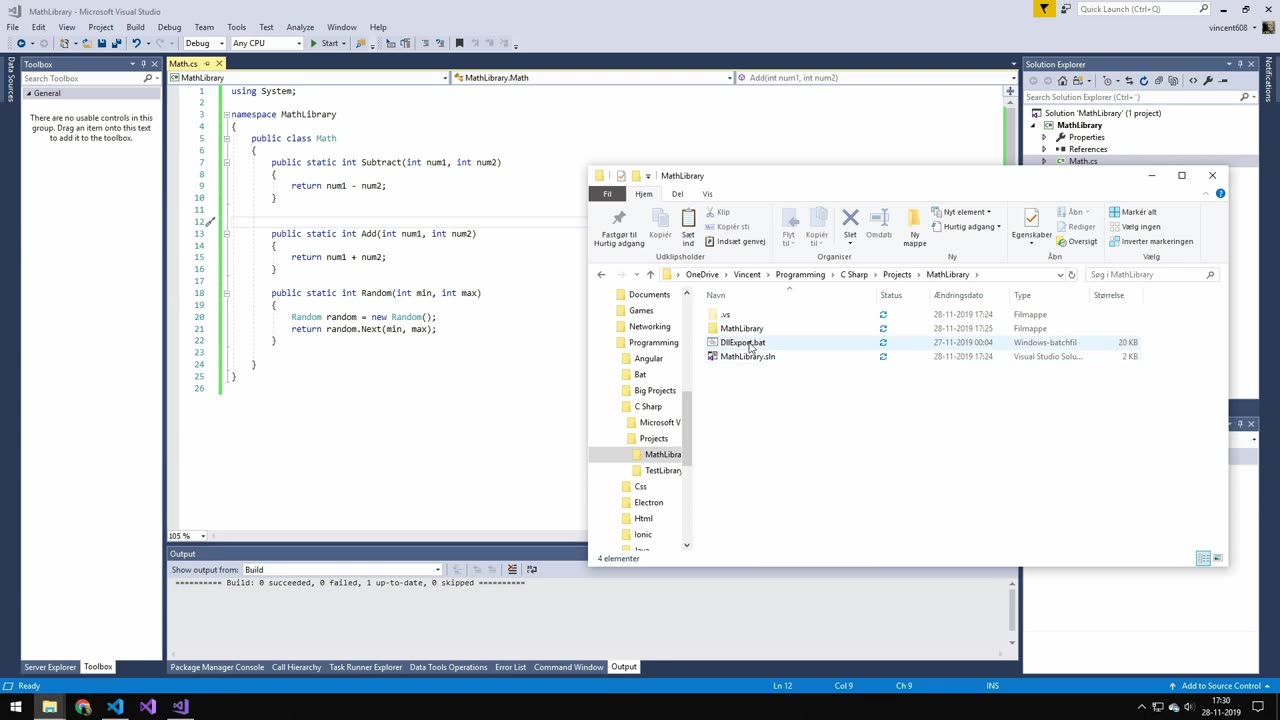Open the Nyt element dropdown in ribbon
Screen dimensions: 1280x720
(960, 212)
